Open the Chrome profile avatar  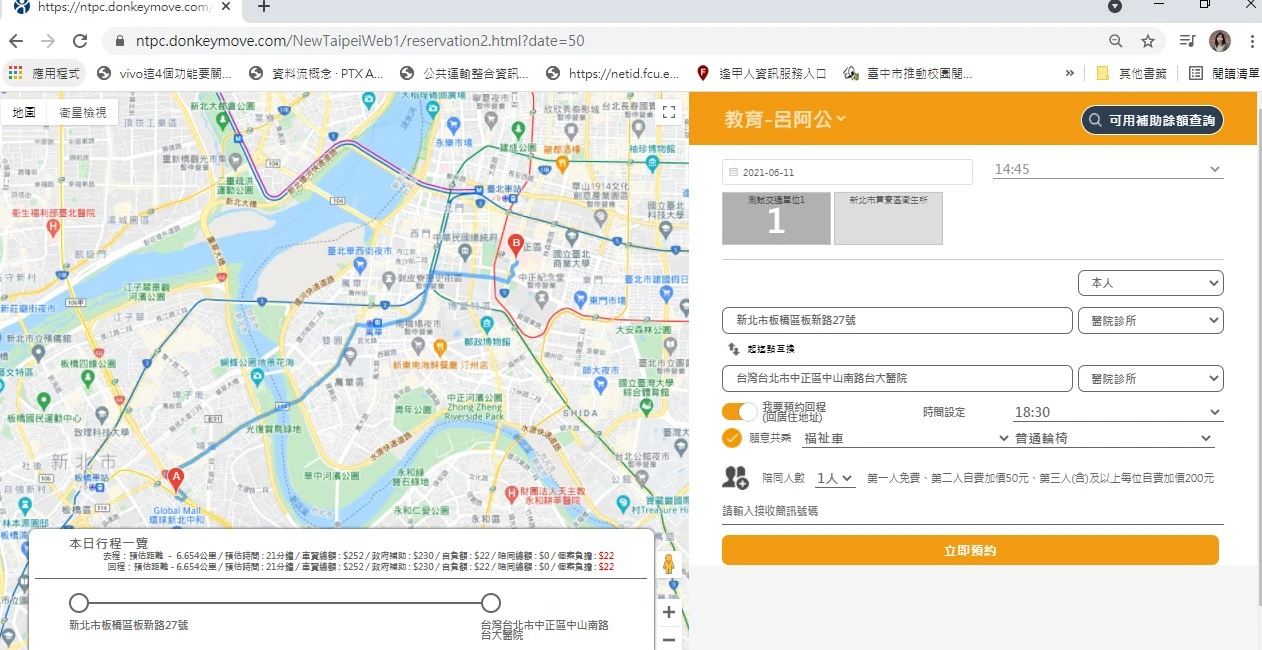(x=1220, y=41)
